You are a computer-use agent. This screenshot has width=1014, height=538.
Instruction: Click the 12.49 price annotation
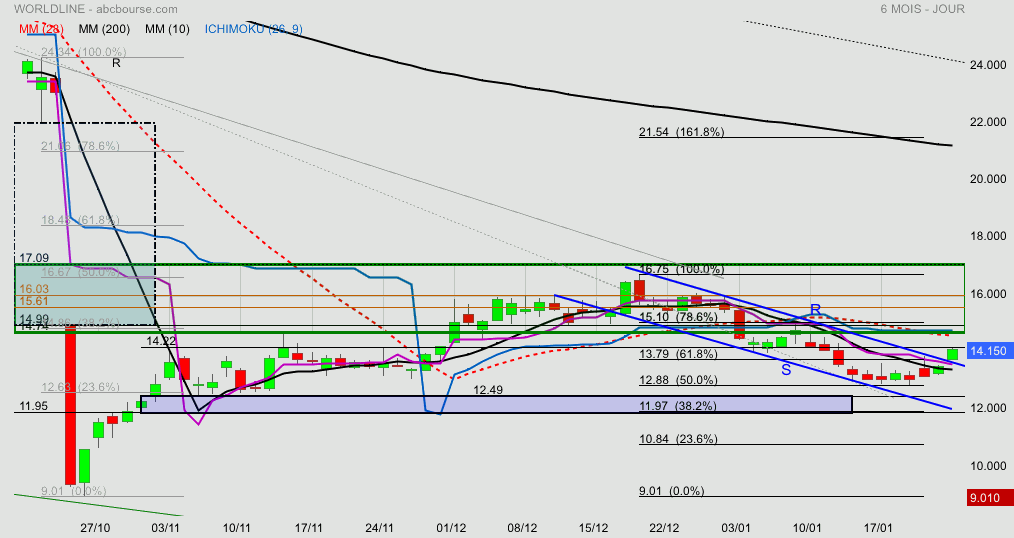pyautogui.click(x=488, y=390)
